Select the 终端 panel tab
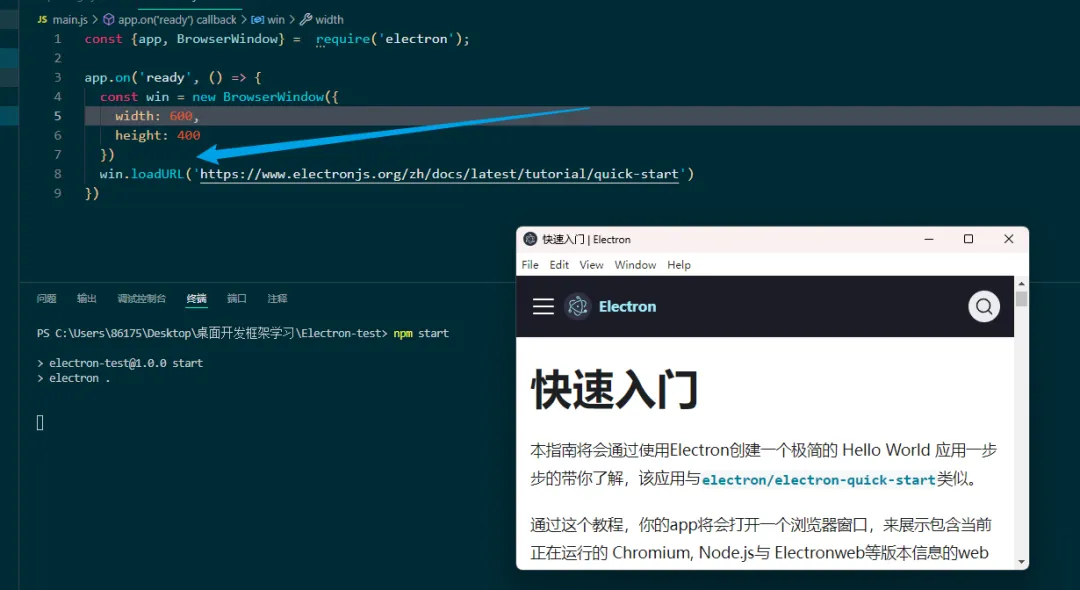 point(196,299)
